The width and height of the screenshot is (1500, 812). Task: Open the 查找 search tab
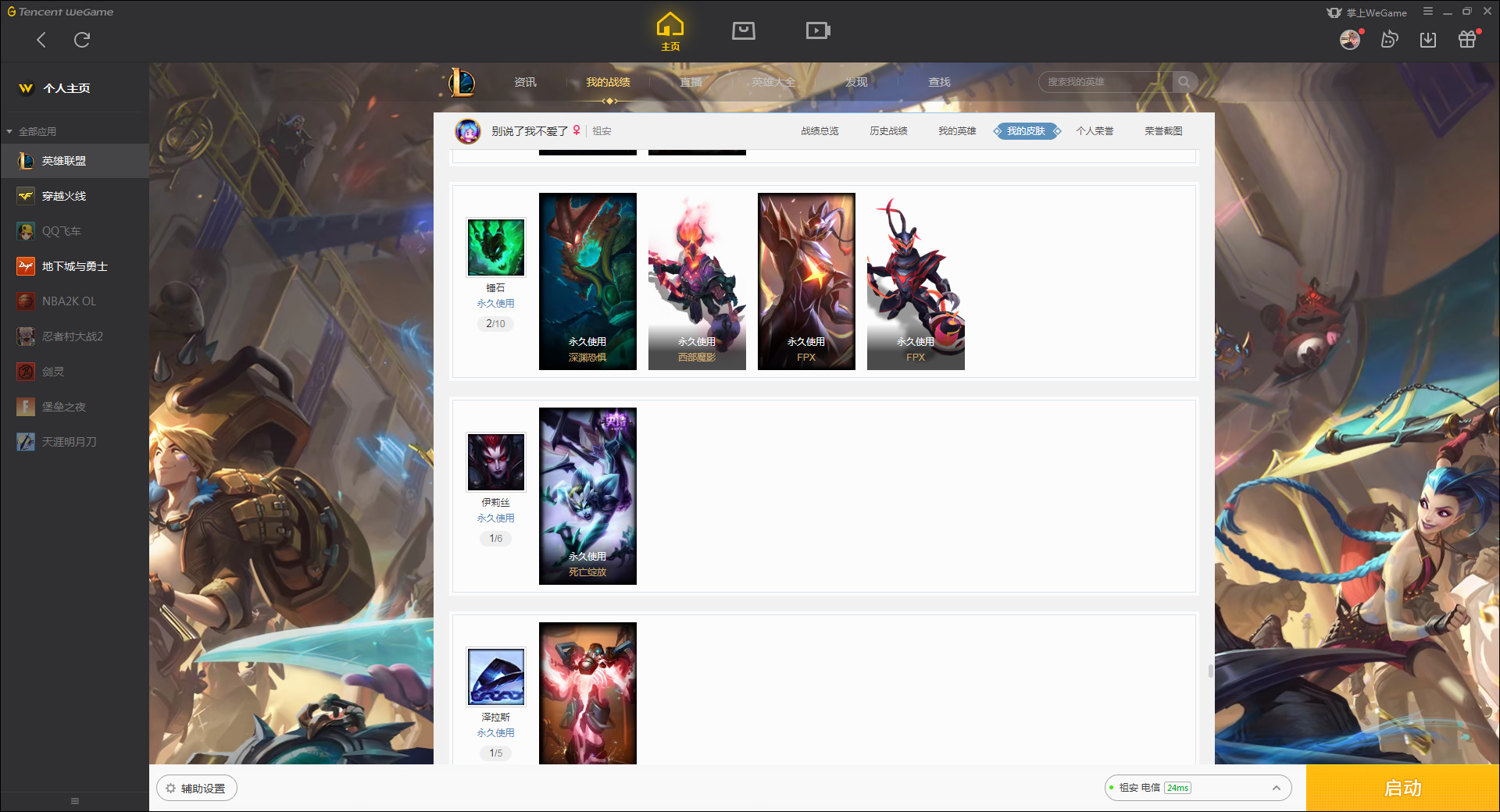[x=939, y=82]
